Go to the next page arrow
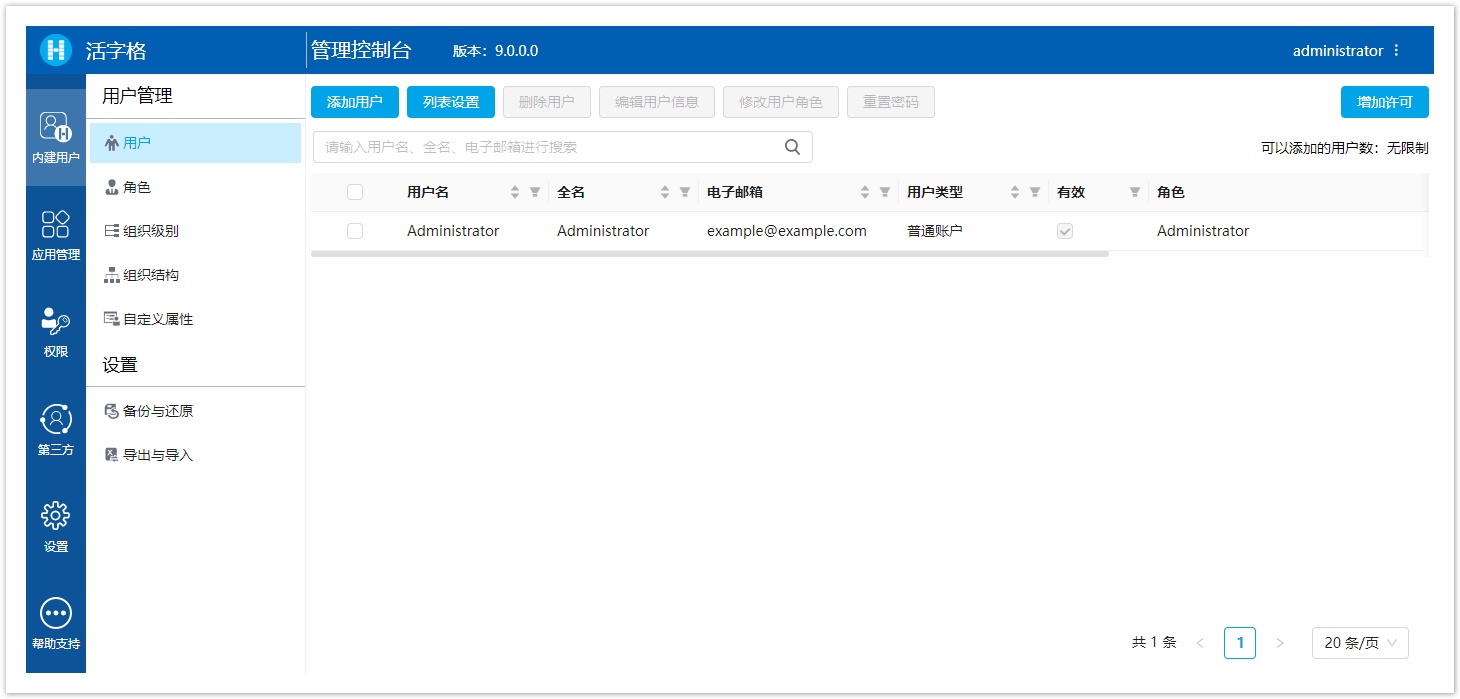Viewport: 1460px width, 699px height. point(1280,643)
